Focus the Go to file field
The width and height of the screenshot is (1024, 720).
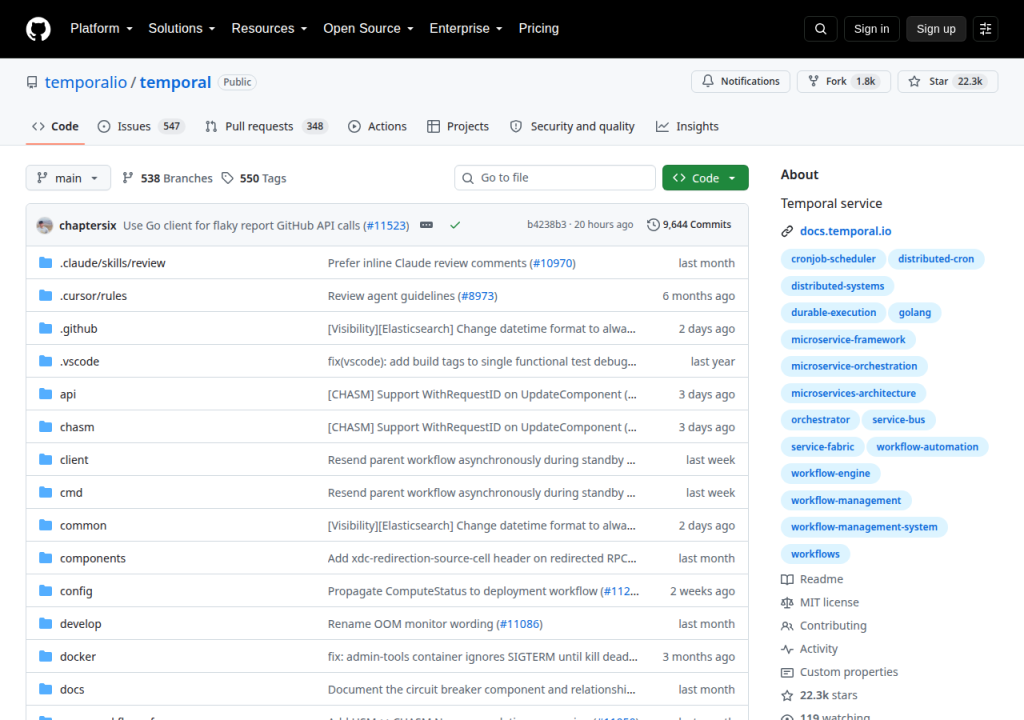pos(554,178)
